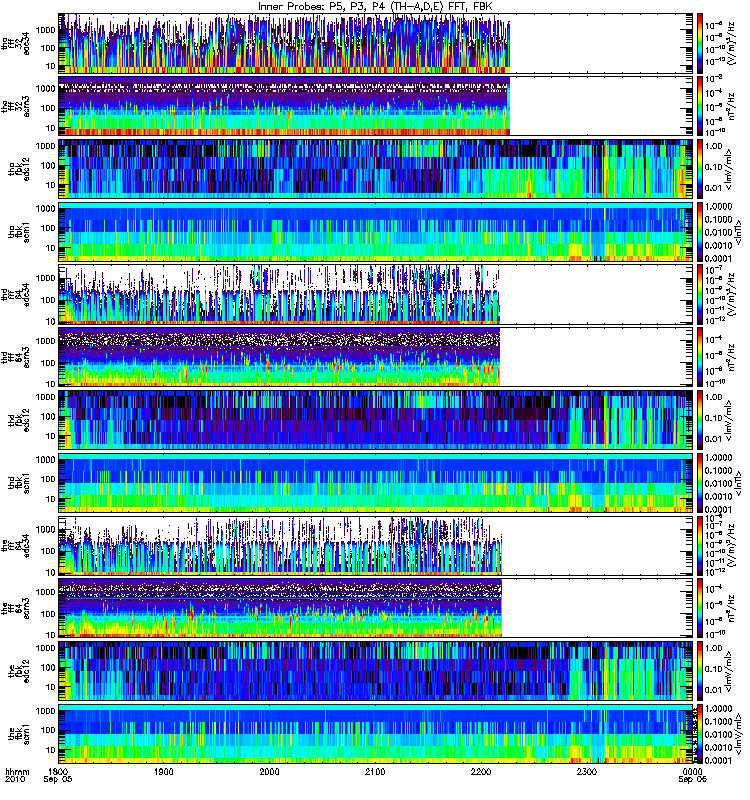The width and height of the screenshot is (750, 800).
Task: Click the '(V/m)²/Hz' unit label of tha edc34
Action: pyautogui.click(x=731, y=44)
